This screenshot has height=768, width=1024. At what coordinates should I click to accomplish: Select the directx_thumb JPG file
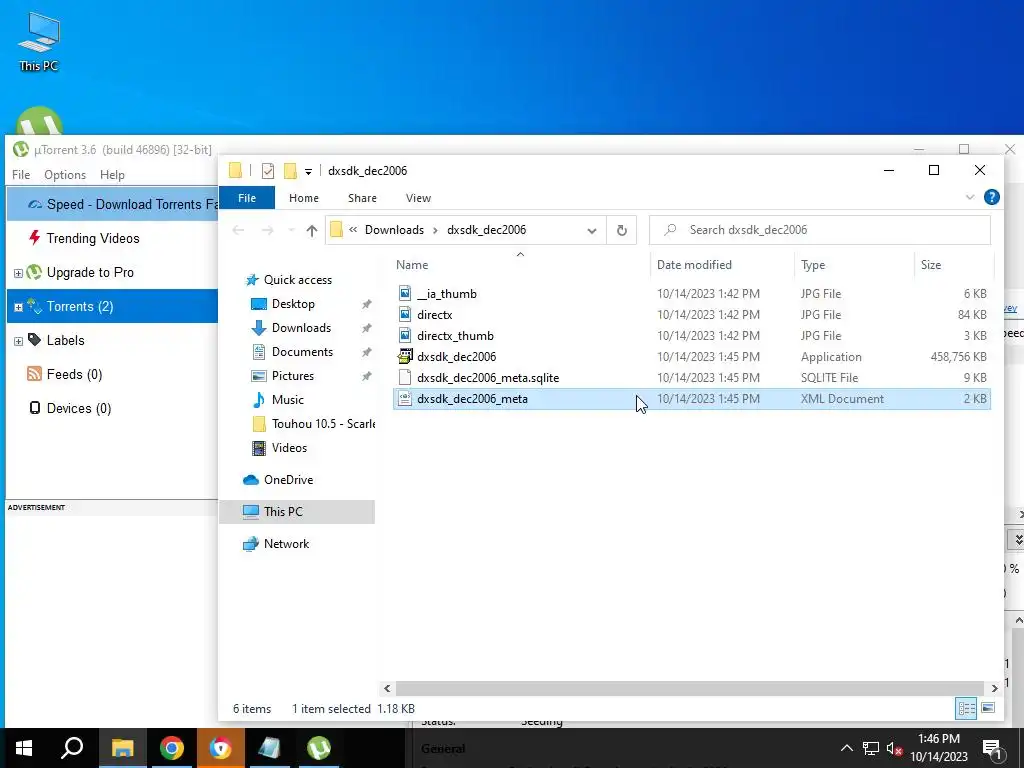pos(692,336)
